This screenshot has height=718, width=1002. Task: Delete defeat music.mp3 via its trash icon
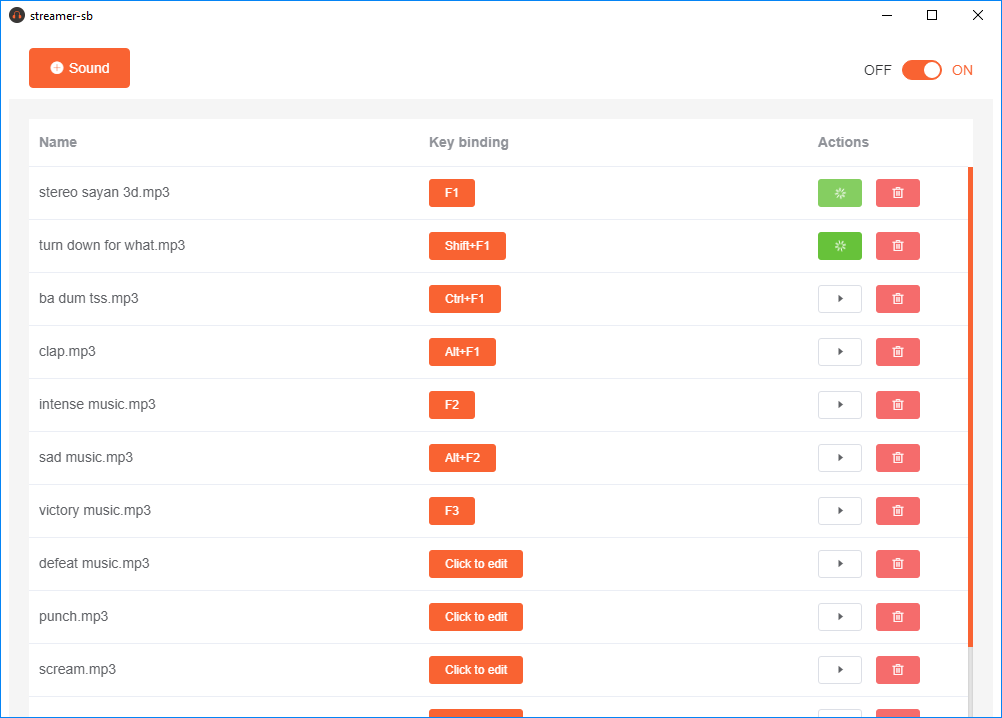pos(898,564)
